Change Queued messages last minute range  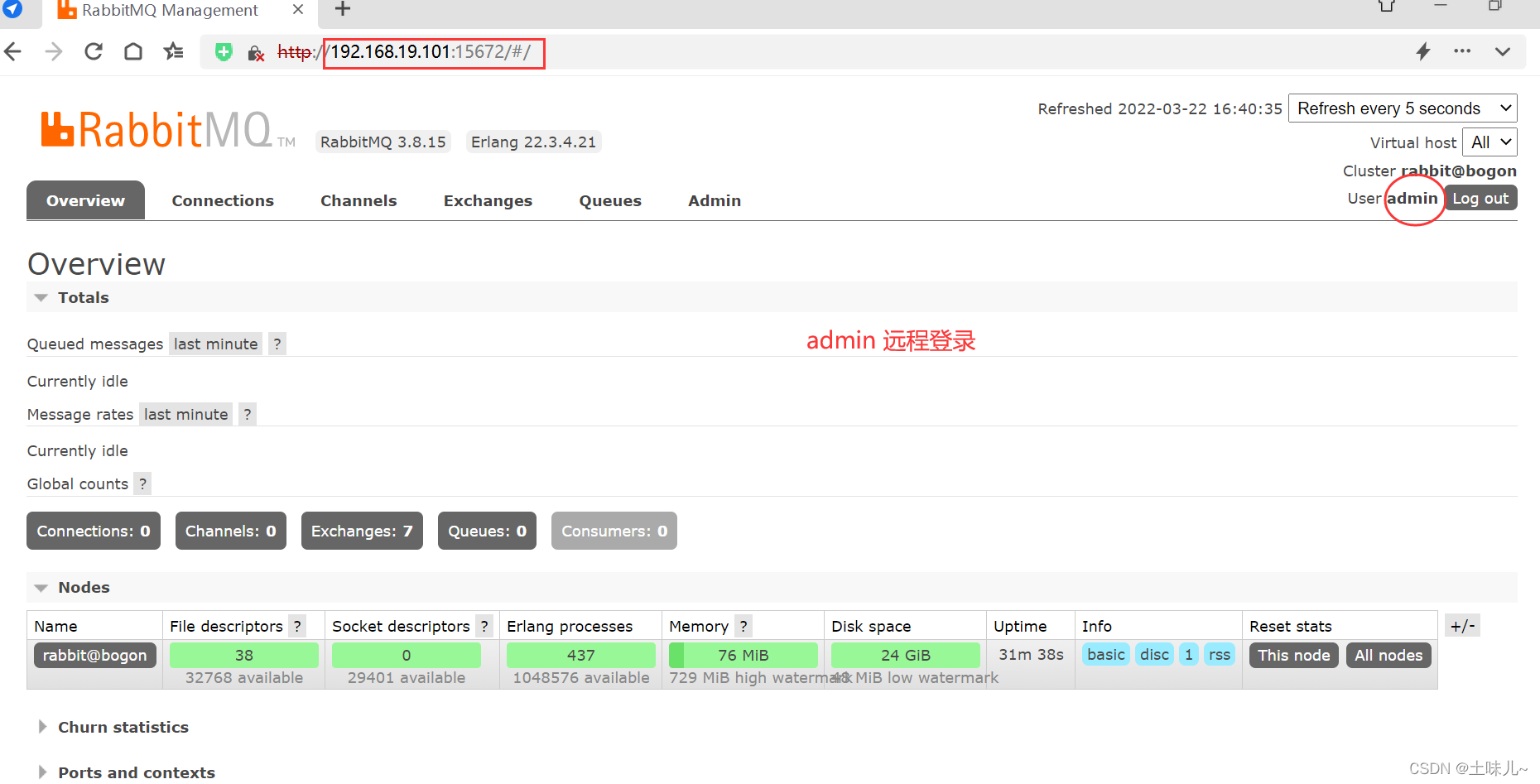(216, 344)
